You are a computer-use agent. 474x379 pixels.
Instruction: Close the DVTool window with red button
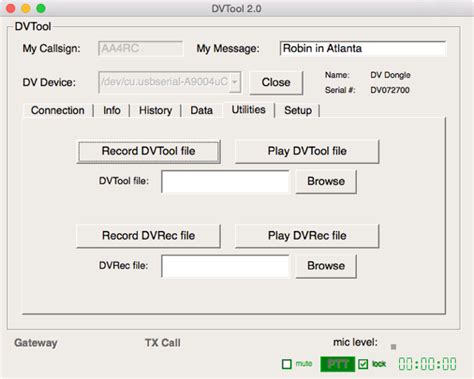pos(11,8)
